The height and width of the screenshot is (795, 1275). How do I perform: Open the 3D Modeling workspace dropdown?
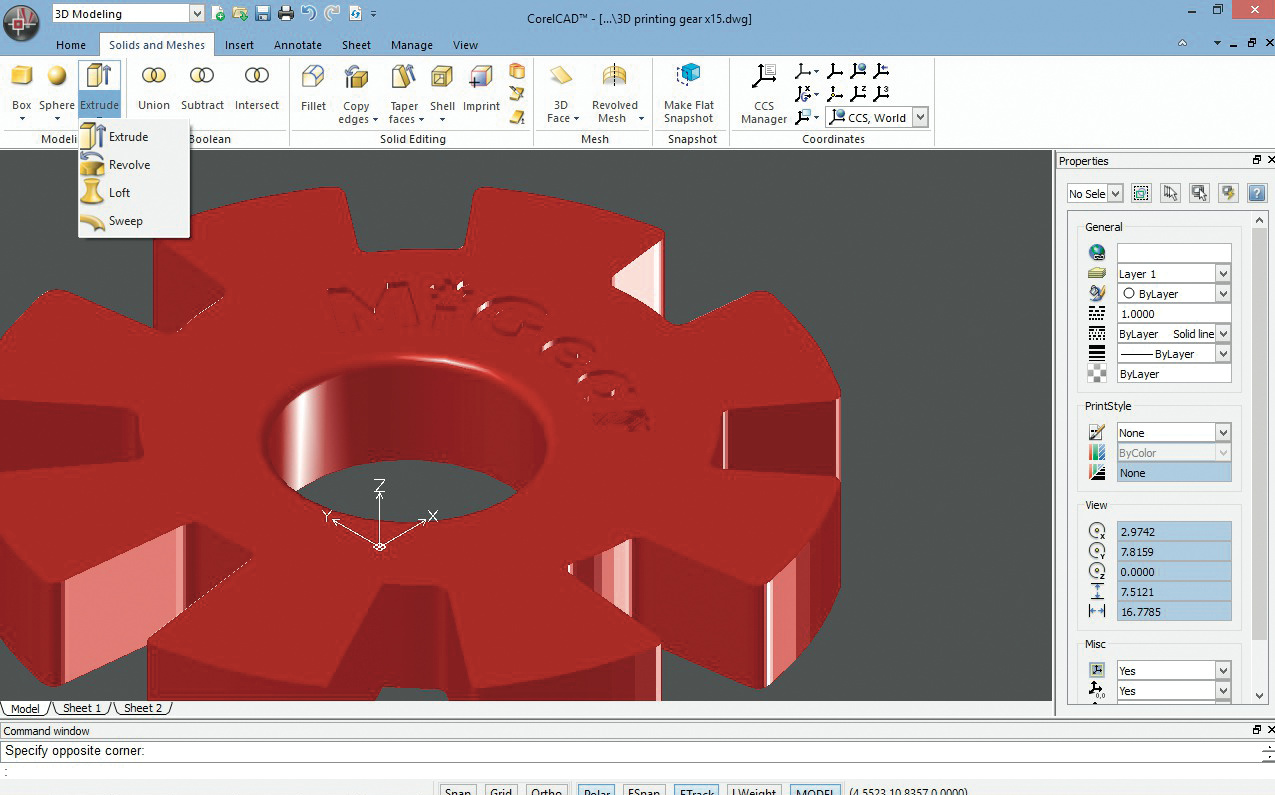tap(196, 14)
